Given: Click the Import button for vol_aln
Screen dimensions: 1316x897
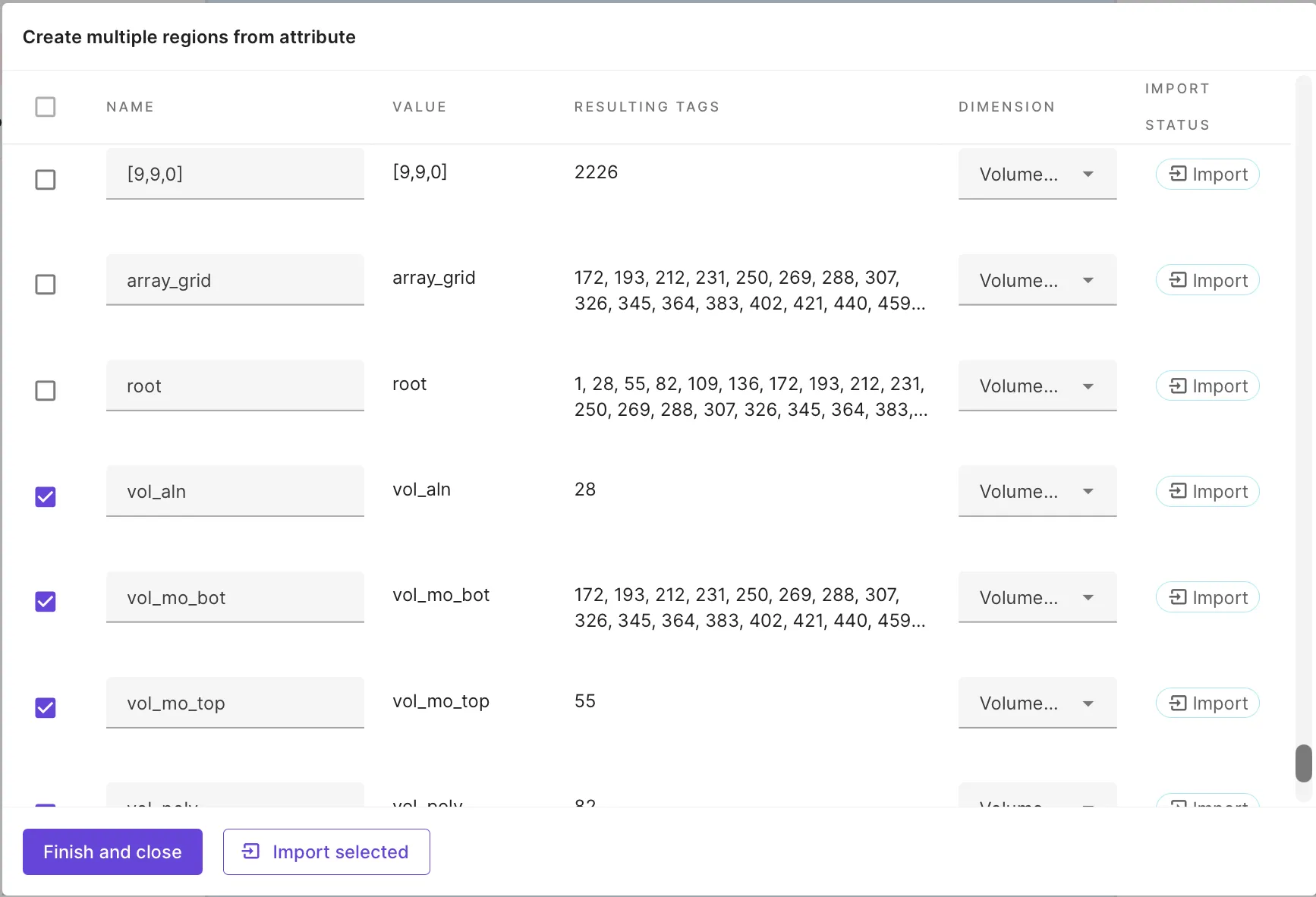Looking at the screenshot, I should click(x=1207, y=492).
